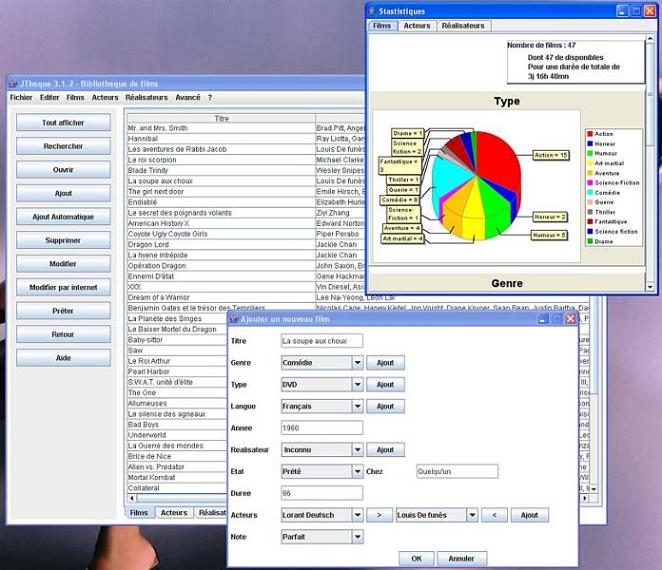662x570 pixels.
Task: Click the Annee field showing 1960
Action: [x=322, y=428]
